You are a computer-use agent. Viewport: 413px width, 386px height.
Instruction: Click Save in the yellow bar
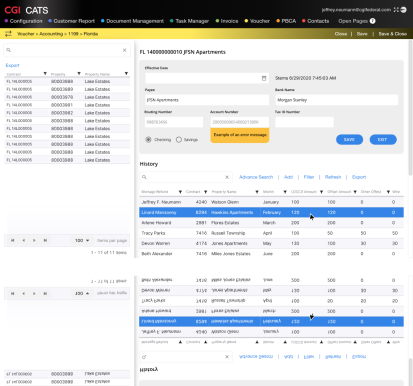click(x=362, y=34)
